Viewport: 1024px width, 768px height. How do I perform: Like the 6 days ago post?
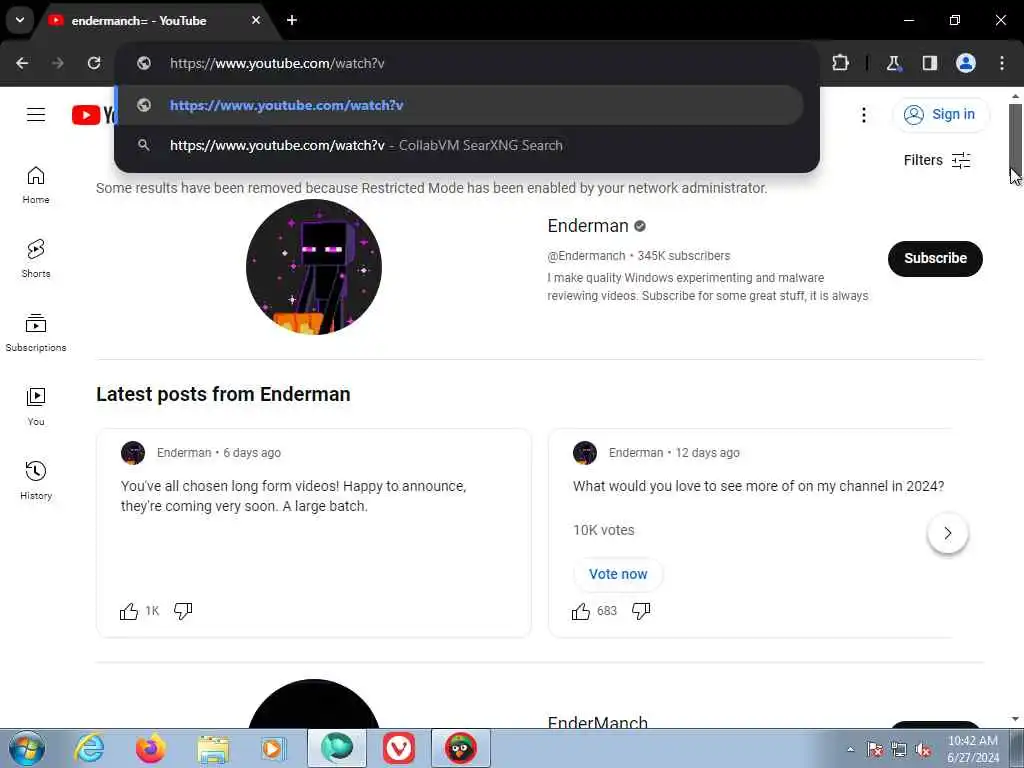pos(129,611)
